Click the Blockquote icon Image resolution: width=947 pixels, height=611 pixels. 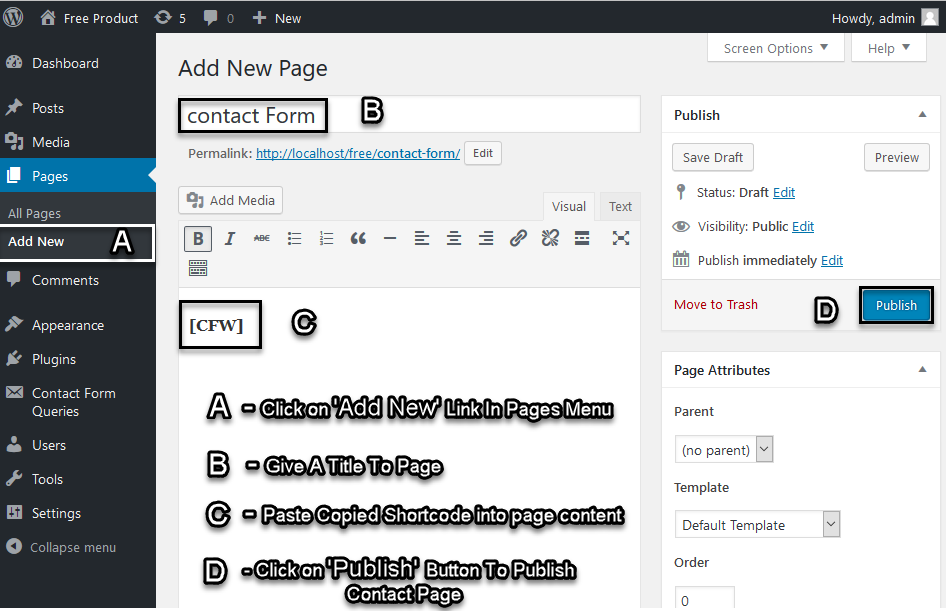coord(358,238)
